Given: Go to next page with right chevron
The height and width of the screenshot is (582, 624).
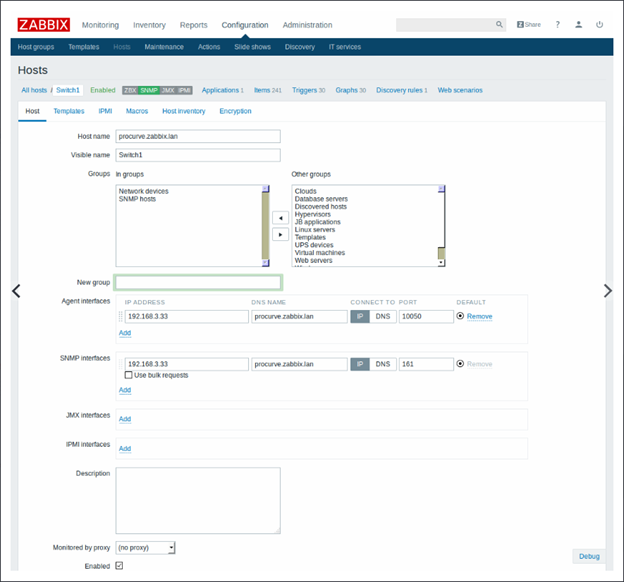Looking at the screenshot, I should [608, 291].
